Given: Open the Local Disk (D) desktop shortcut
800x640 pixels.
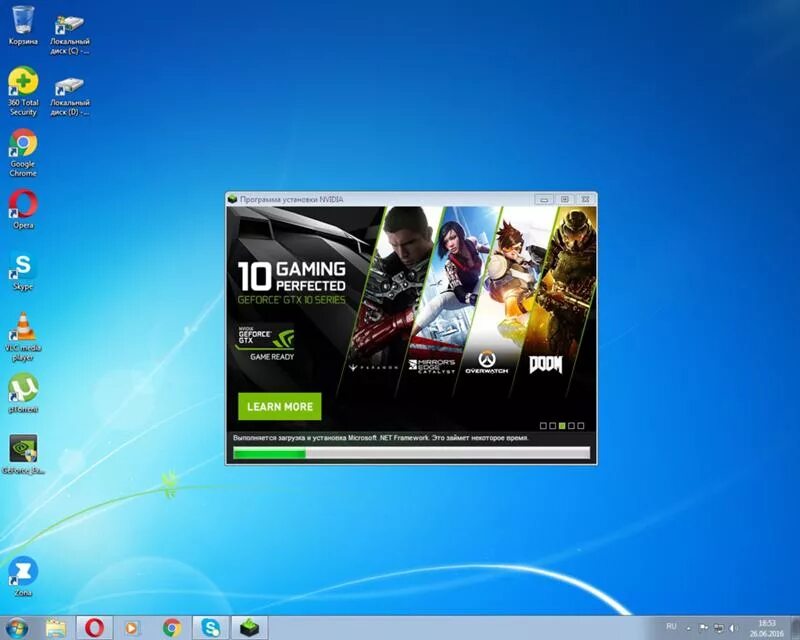Looking at the screenshot, I should tap(70, 96).
